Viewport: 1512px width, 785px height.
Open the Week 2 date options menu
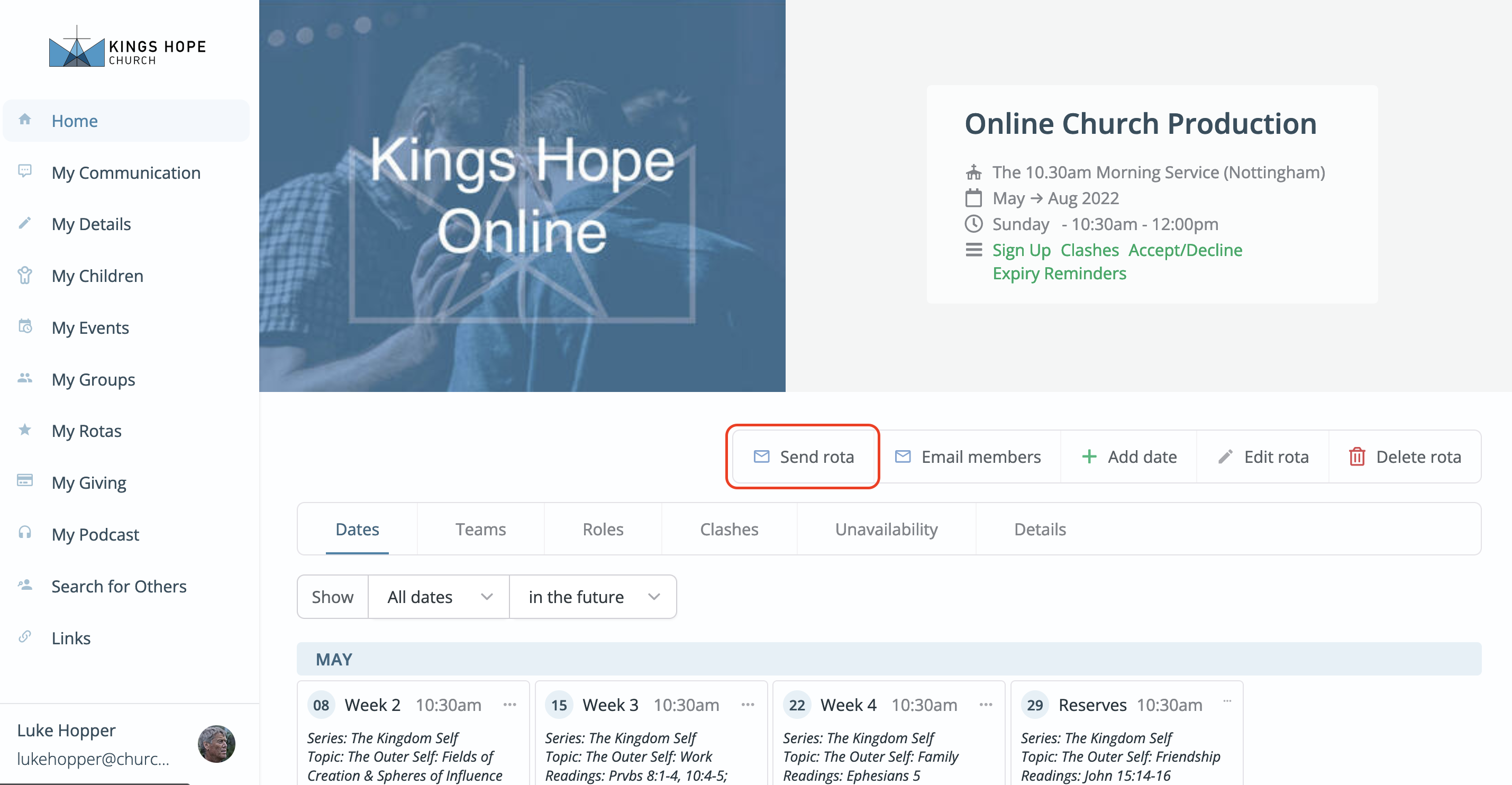(x=509, y=704)
